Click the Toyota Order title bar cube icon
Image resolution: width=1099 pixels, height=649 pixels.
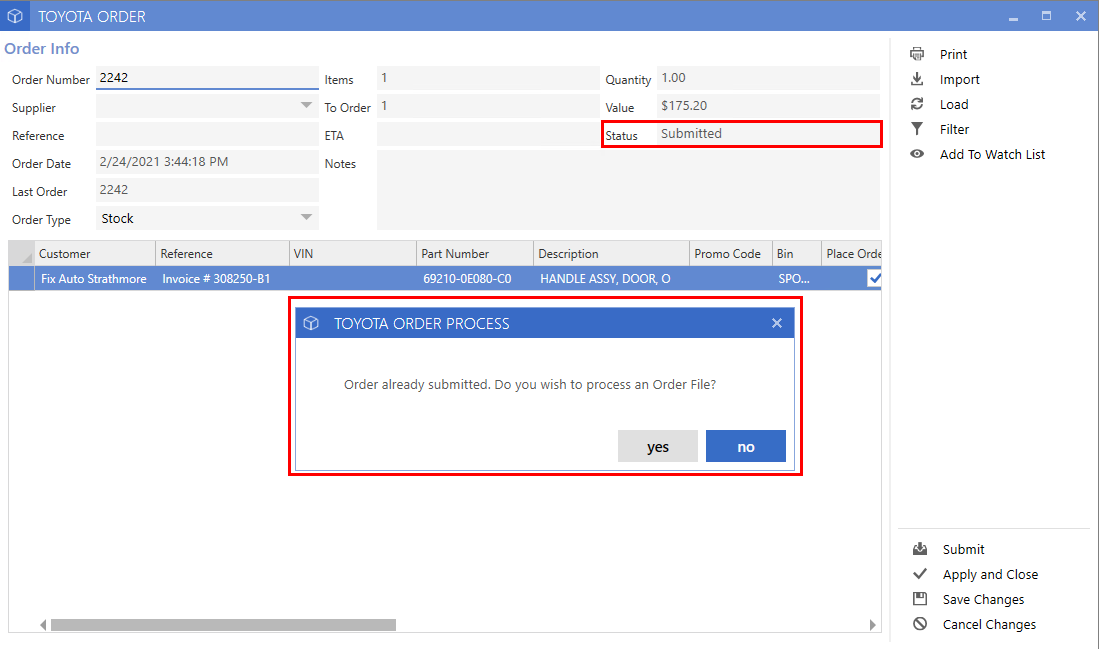click(15, 16)
